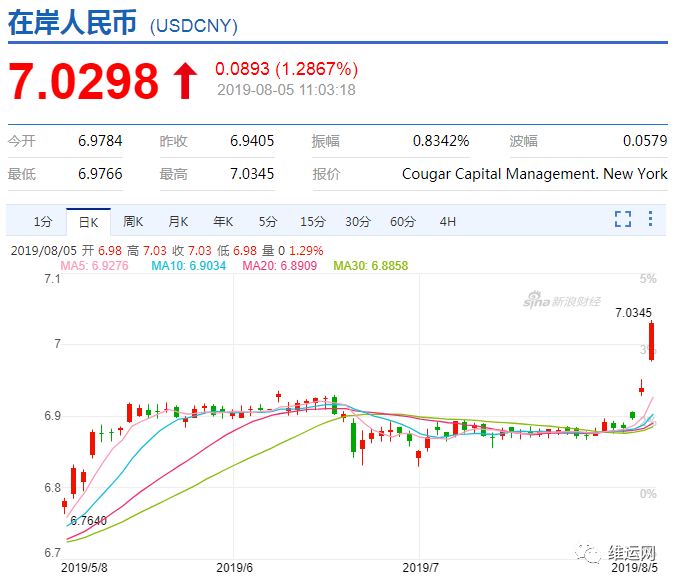Click the red up arrow indicator
This screenshot has height=583, width=677.
tap(185, 81)
